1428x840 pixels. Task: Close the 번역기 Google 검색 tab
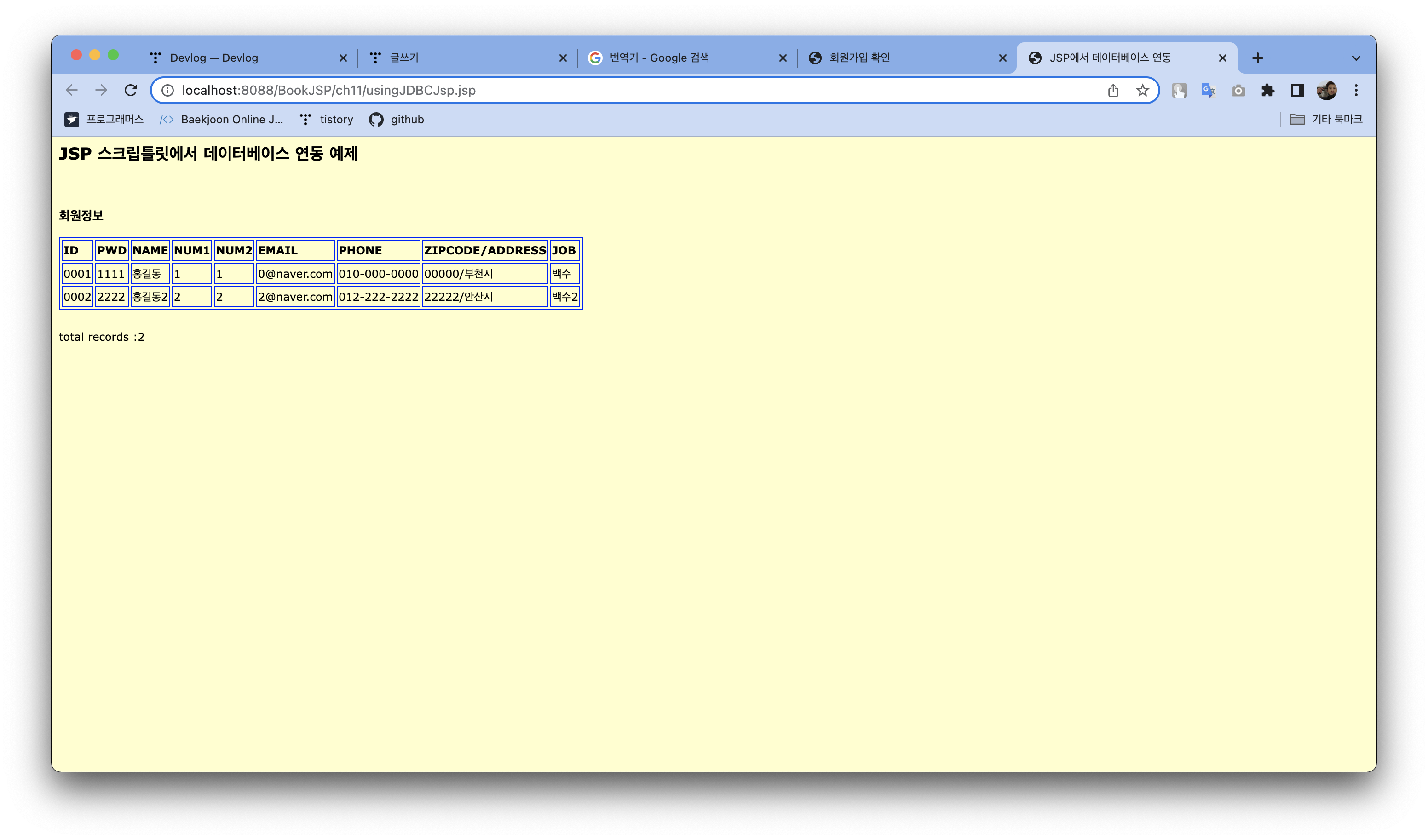click(783, 58)
